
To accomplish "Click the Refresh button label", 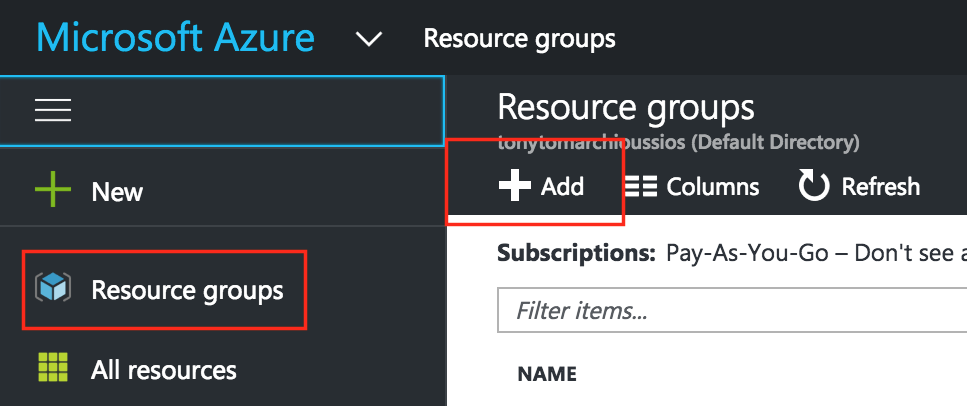I will pyautogui.click(x=881, y=186).
